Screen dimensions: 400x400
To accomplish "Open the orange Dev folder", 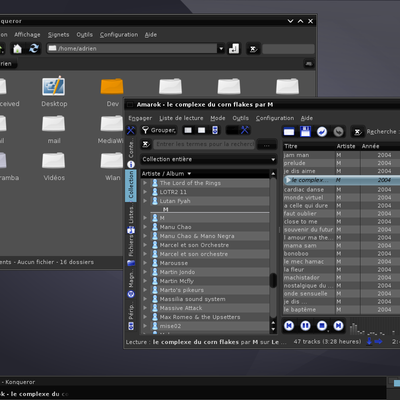I will 112,92.
